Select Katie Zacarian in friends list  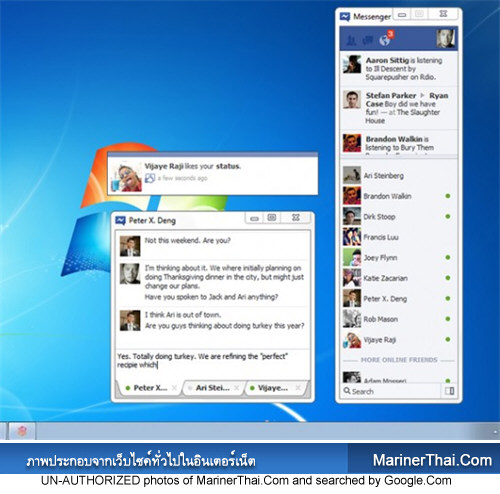pyautogui.click(x=399, y=278)
